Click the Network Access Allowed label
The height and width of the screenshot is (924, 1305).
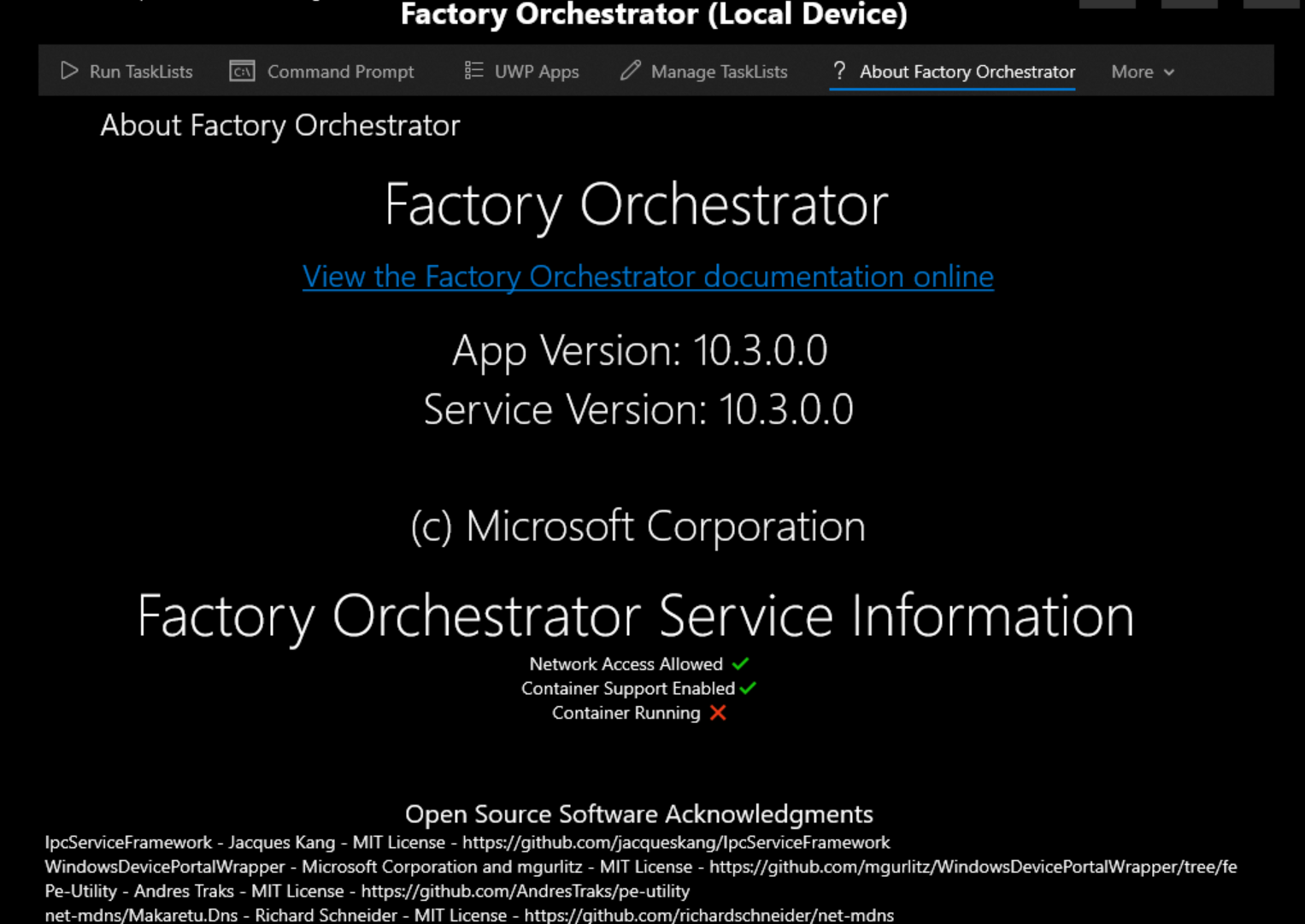click(x=626, y=664)
